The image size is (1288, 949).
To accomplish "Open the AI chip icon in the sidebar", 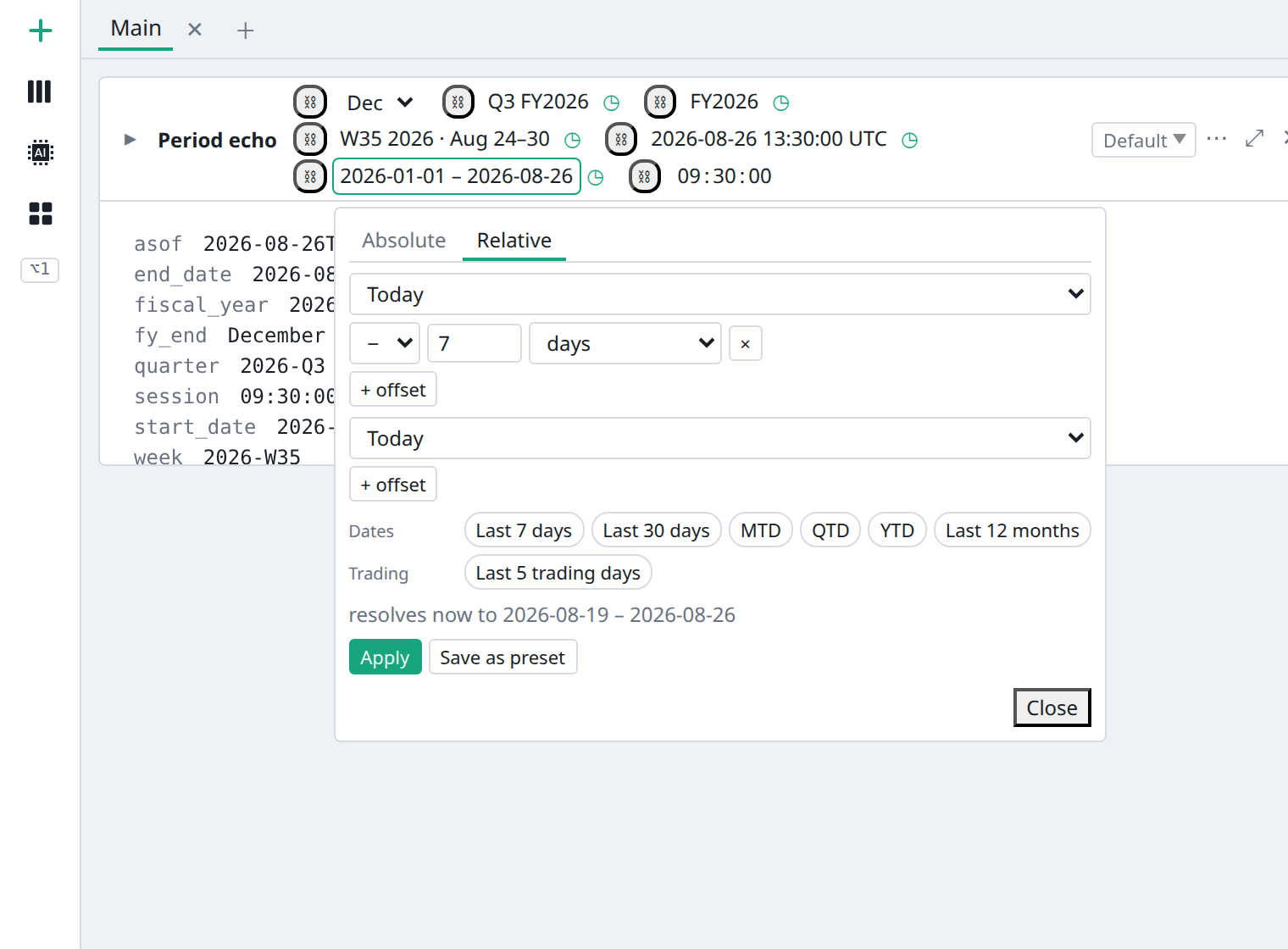I will [40, 153].
